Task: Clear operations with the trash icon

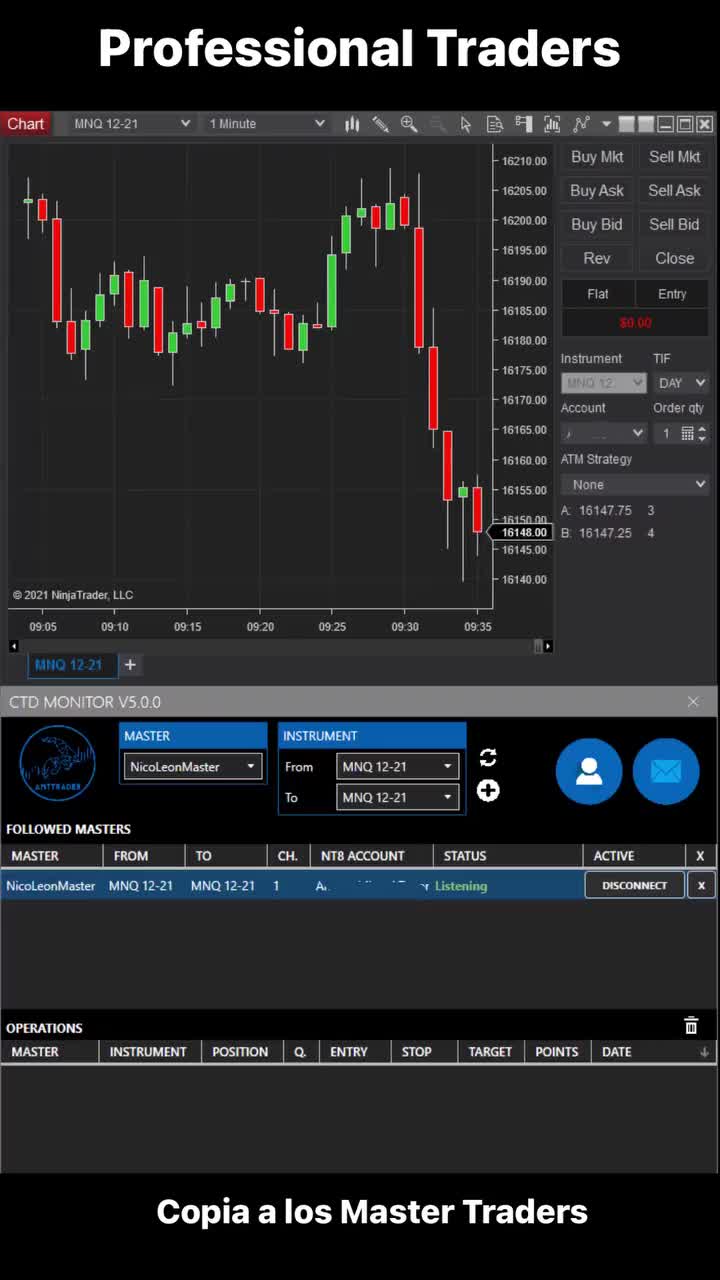Action: click(x=691, y=1026)
